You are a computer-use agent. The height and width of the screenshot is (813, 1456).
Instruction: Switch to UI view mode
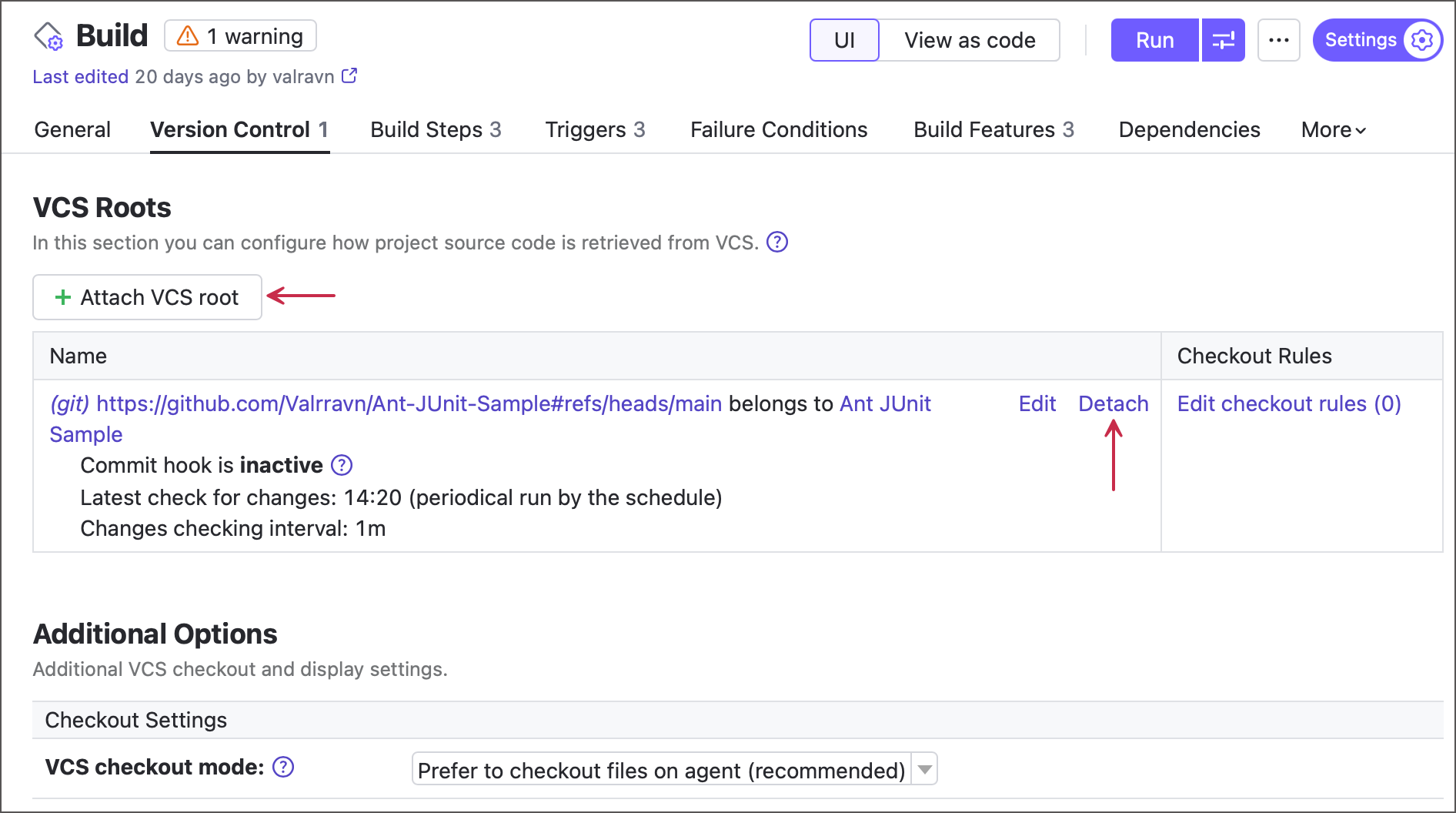click(844, 40)
